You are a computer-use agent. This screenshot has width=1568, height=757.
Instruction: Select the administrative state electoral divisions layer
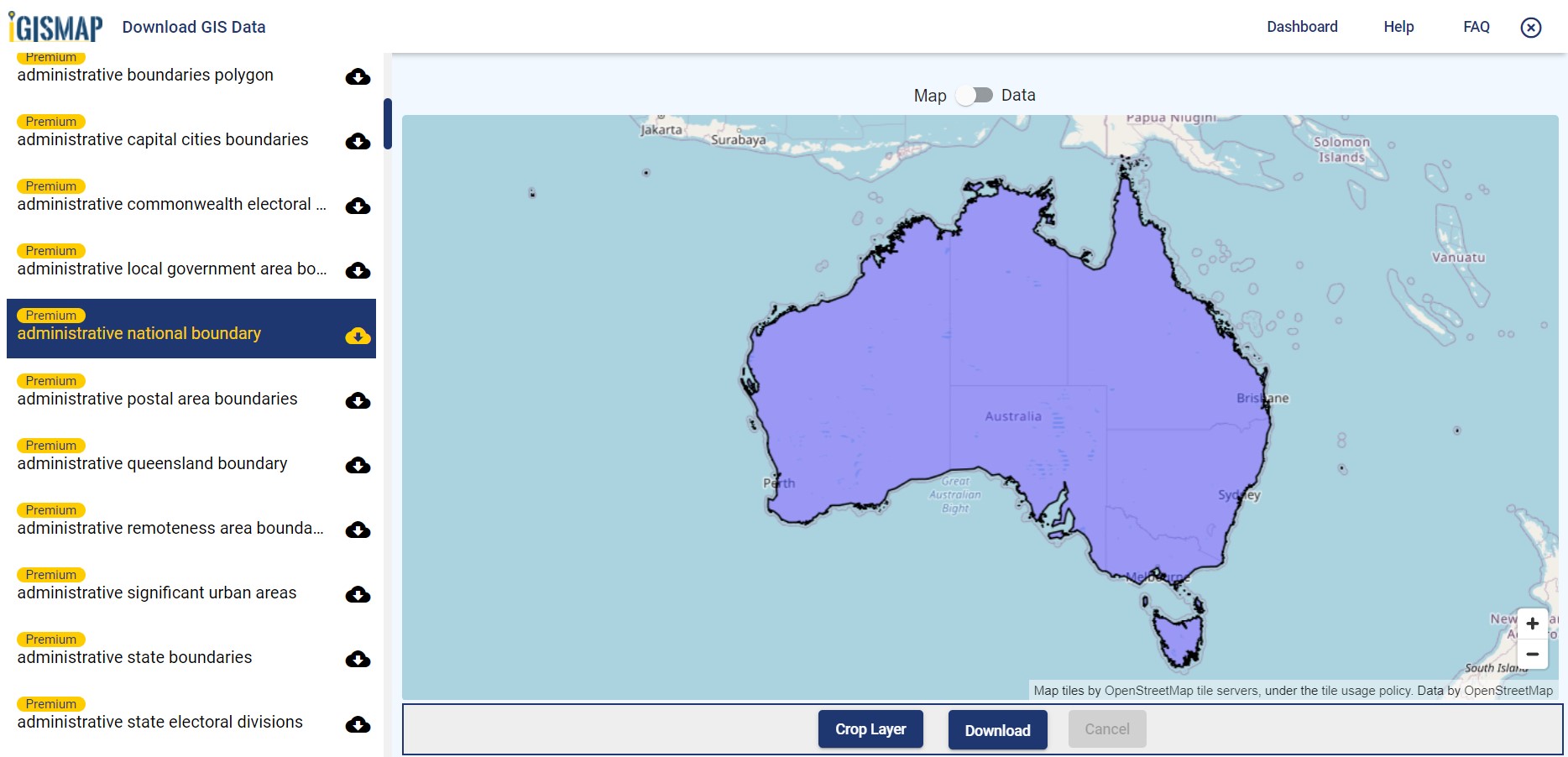tap(159, 722)
